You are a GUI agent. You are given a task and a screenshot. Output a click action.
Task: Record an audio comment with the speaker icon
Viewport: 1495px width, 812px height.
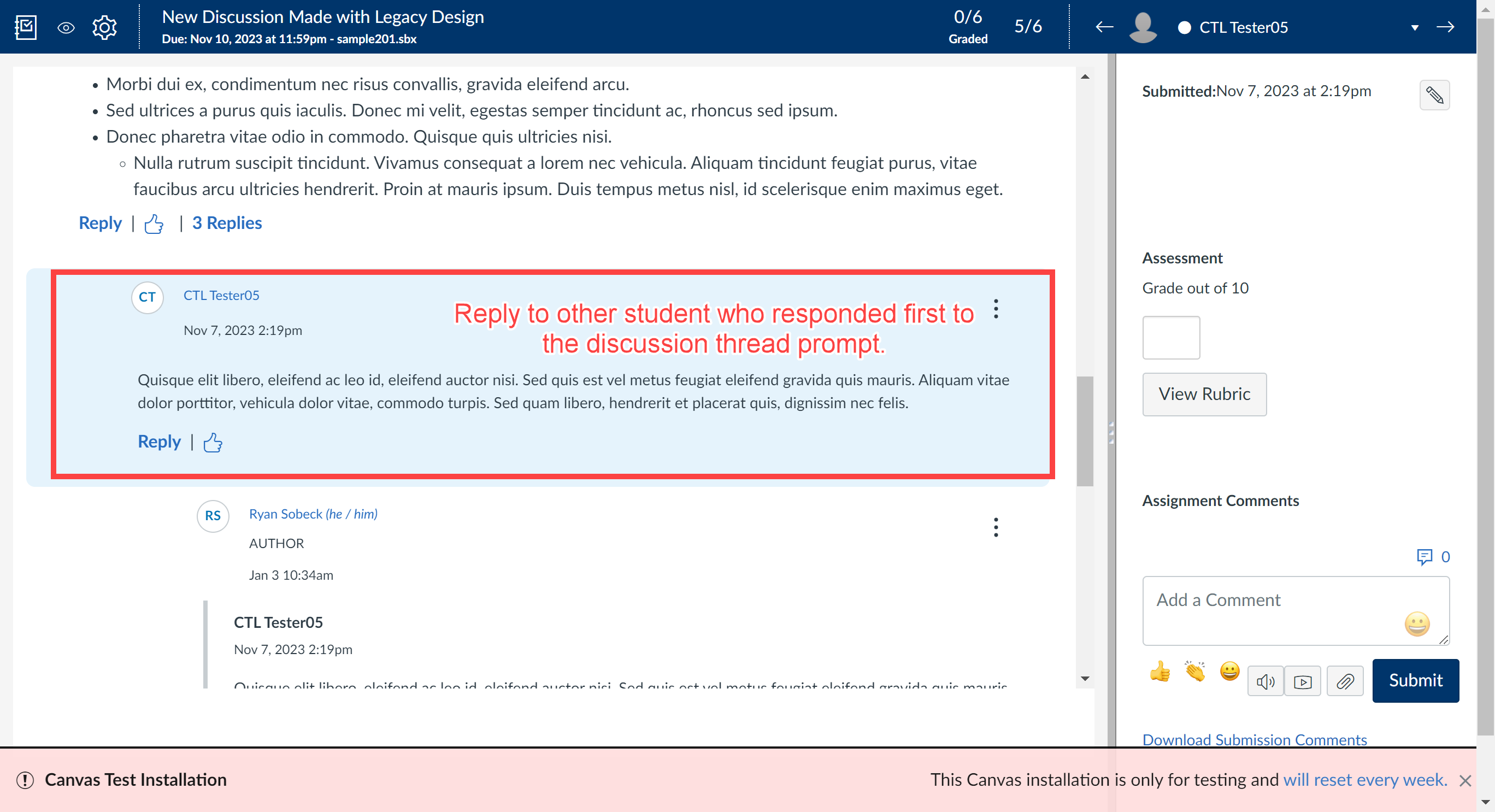click(1266, 680)
